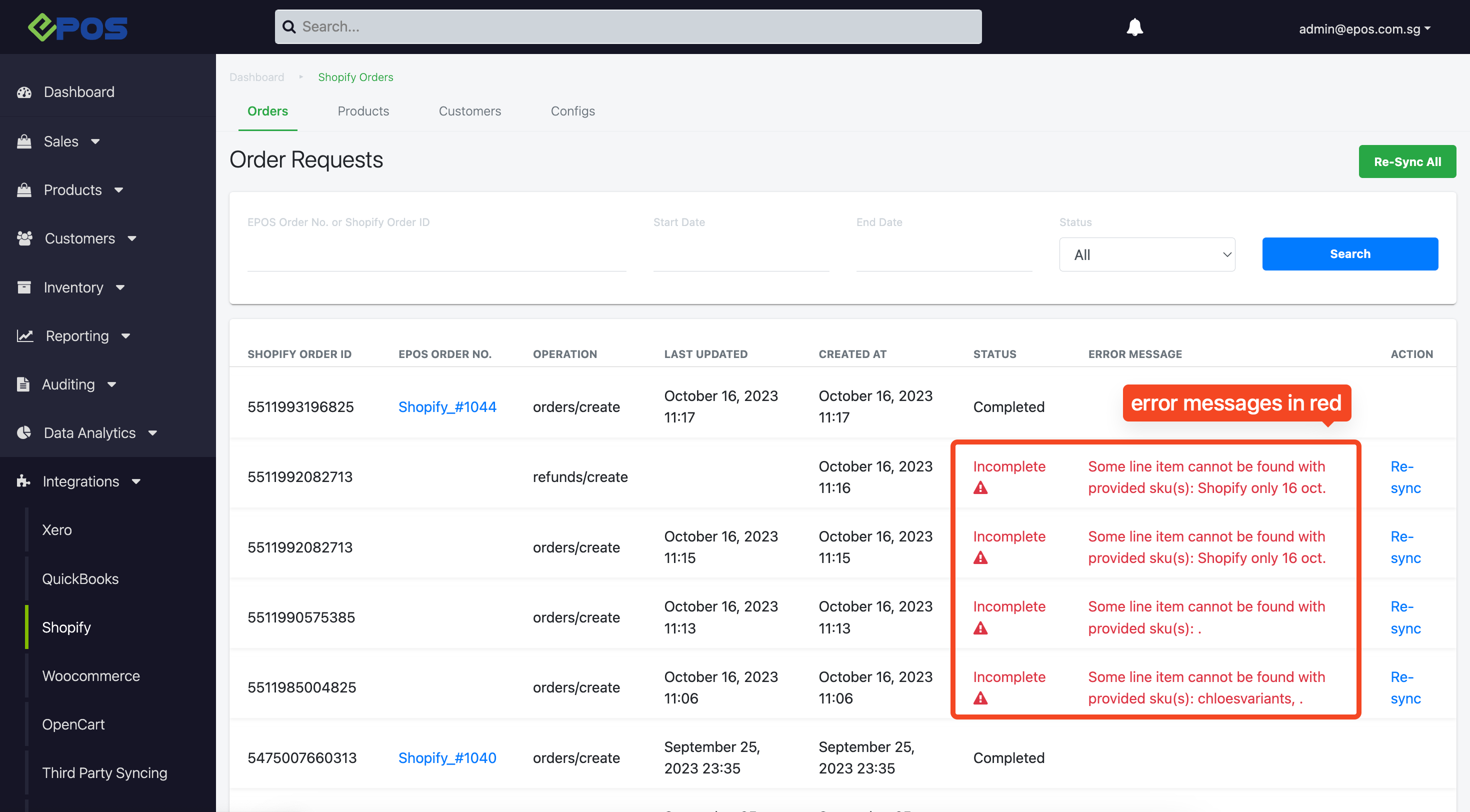Image resolution: width=1470 pixels, height=812 pixels.
Task: Expand the Auditing menu arrow
Action: click(112, 384)
